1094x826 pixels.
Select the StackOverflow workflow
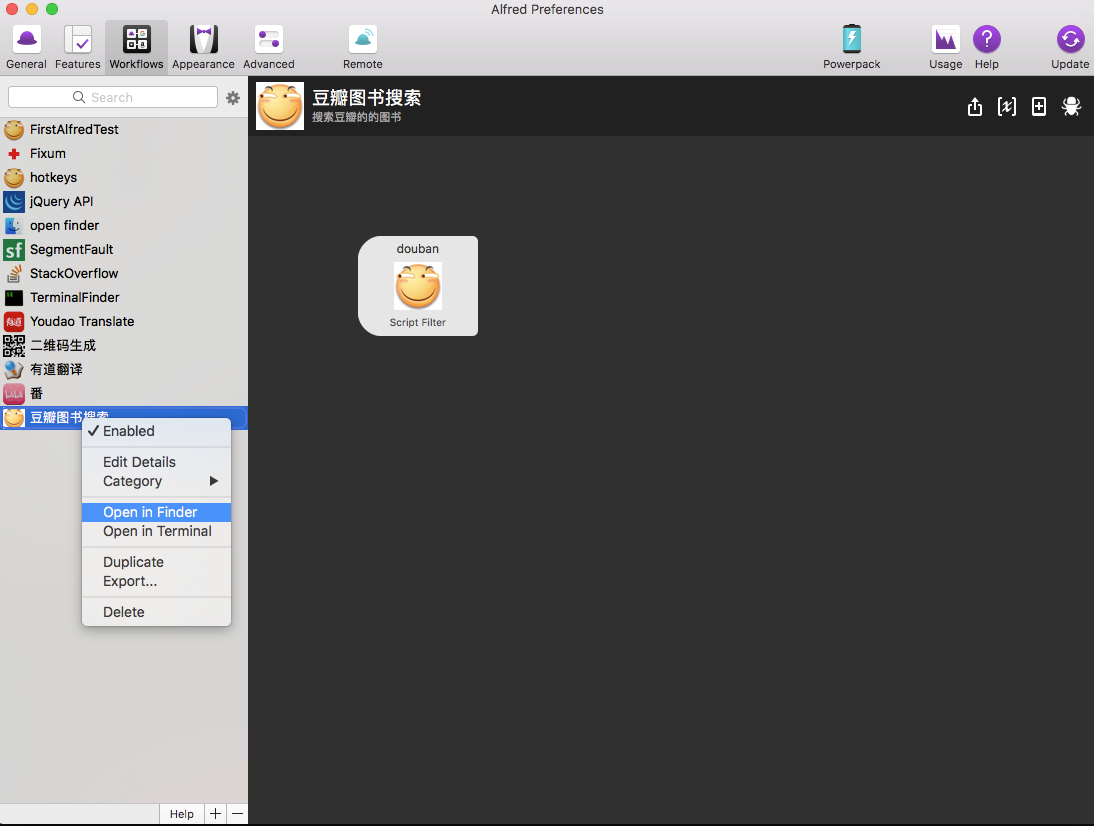coord(124,273)
